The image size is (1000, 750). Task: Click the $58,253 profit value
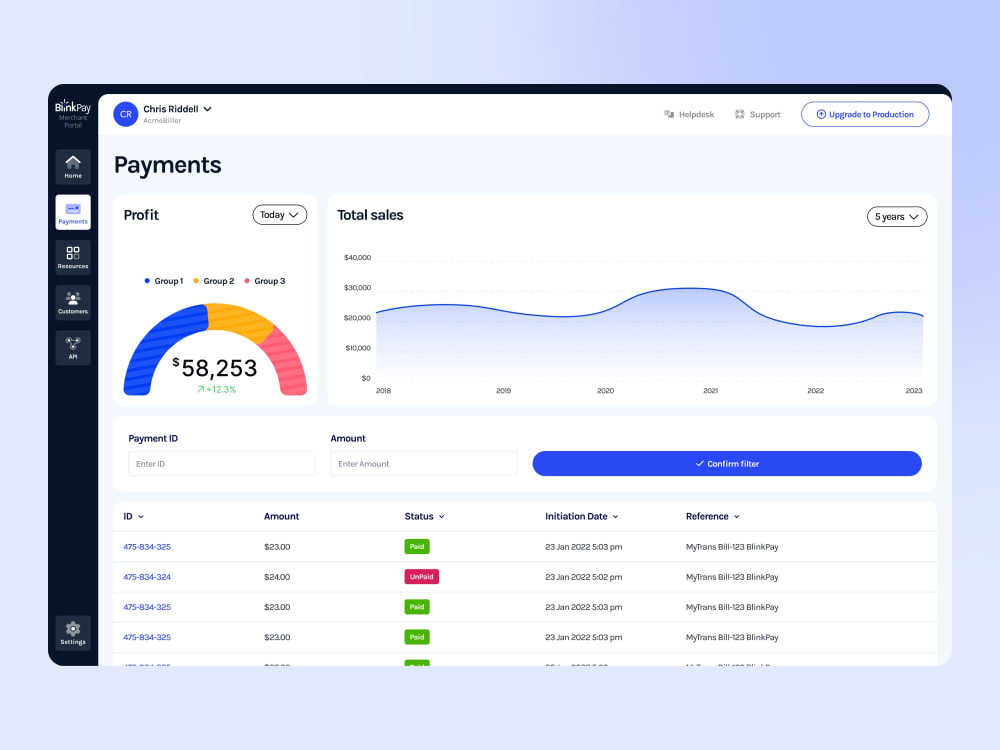click(215, 368)
